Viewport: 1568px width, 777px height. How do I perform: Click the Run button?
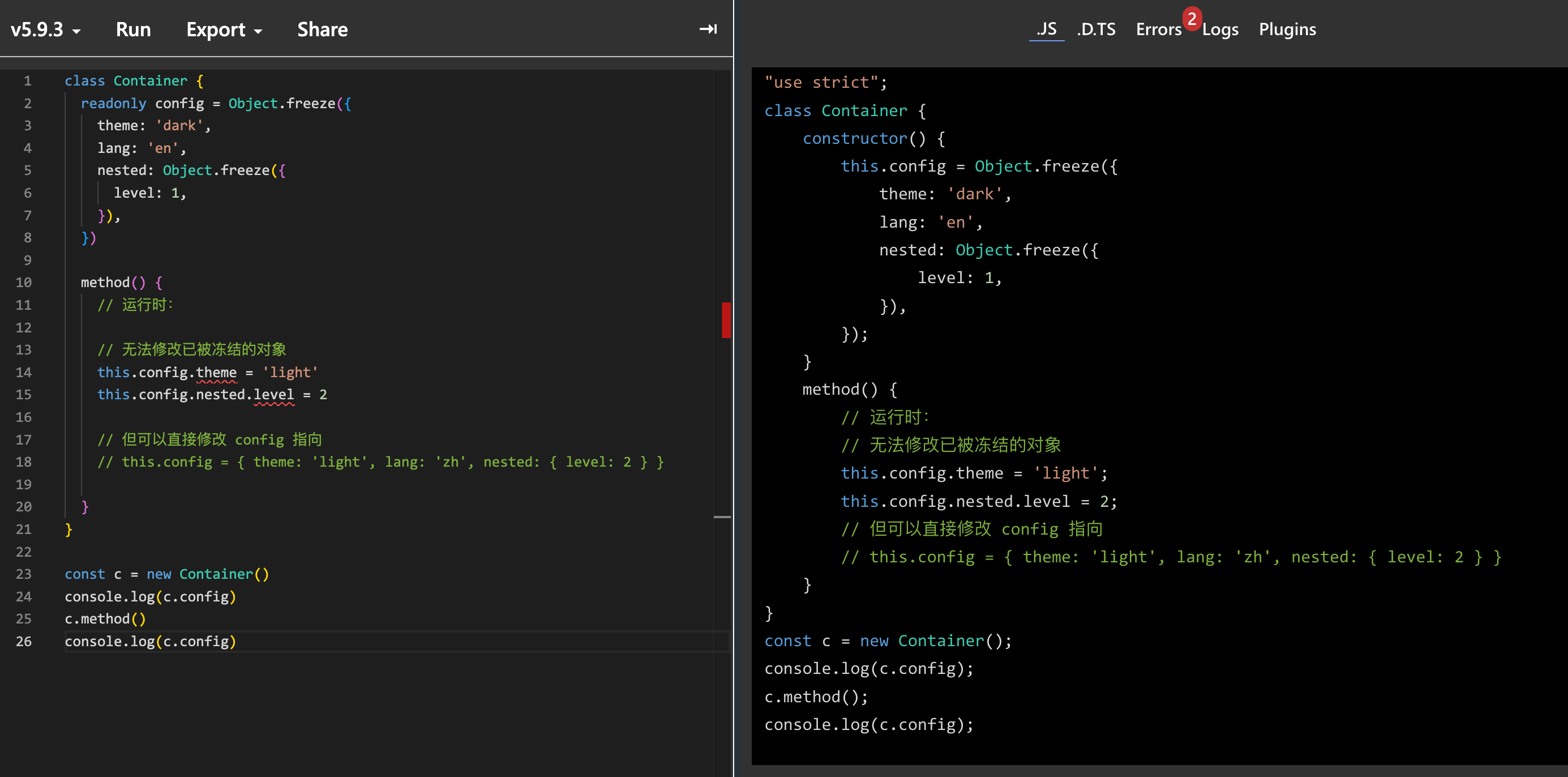(x=132, y=29)
